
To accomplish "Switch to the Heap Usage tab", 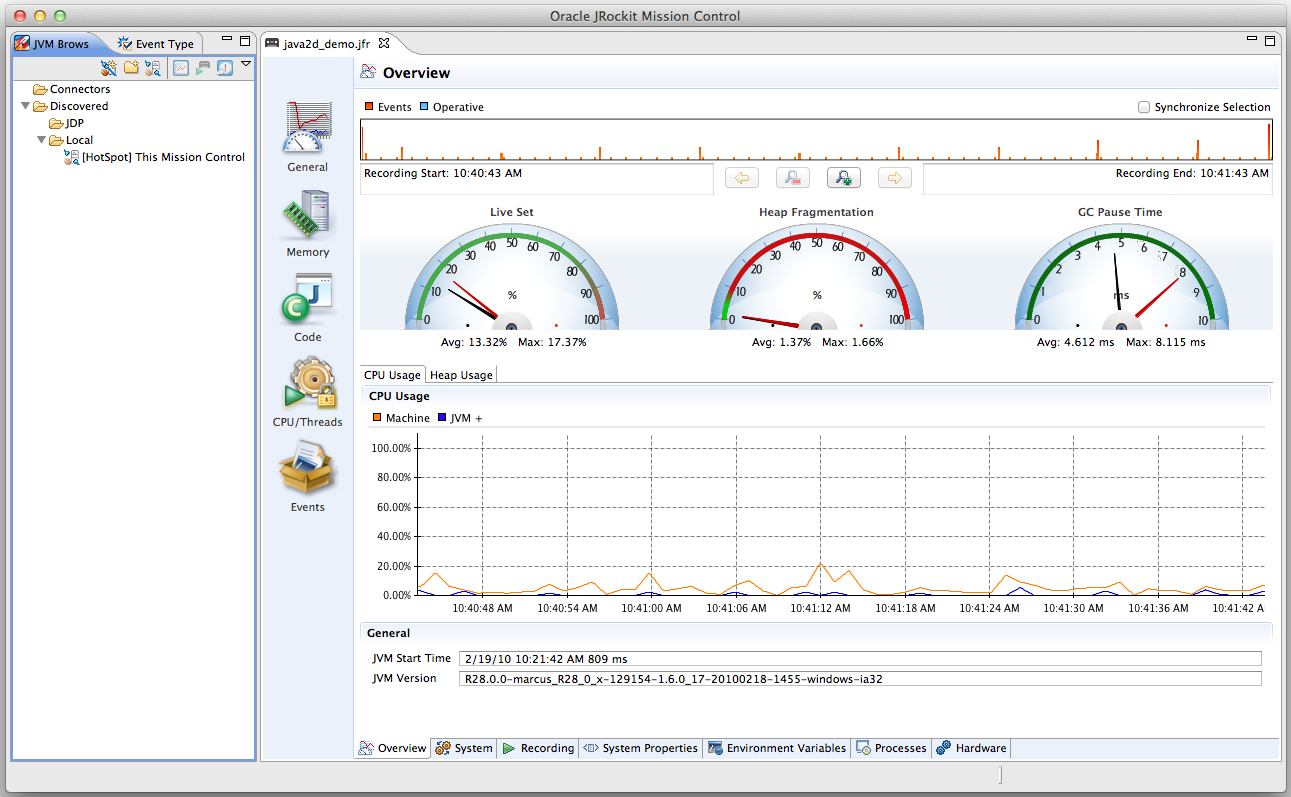I will coord(461,375).
